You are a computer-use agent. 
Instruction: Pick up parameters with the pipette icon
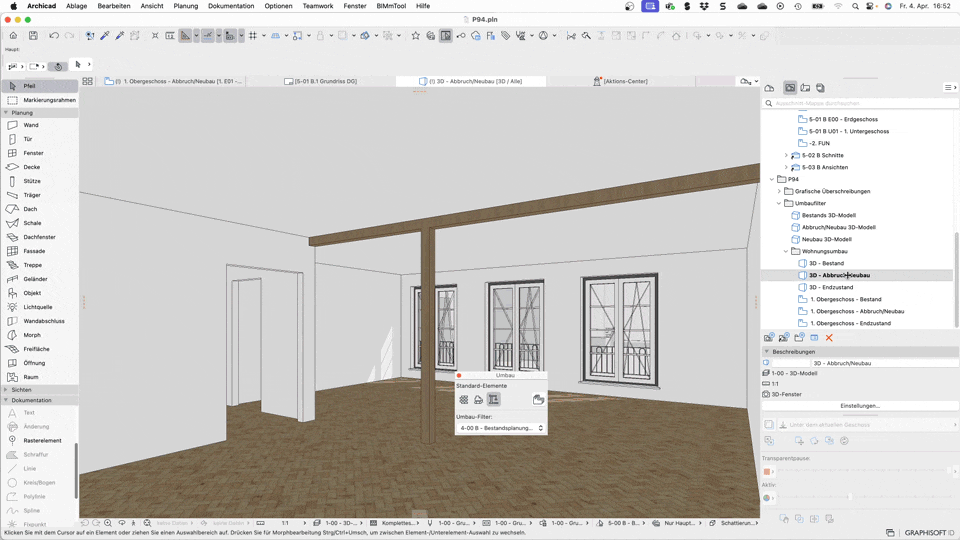click(x=105, y=36)
